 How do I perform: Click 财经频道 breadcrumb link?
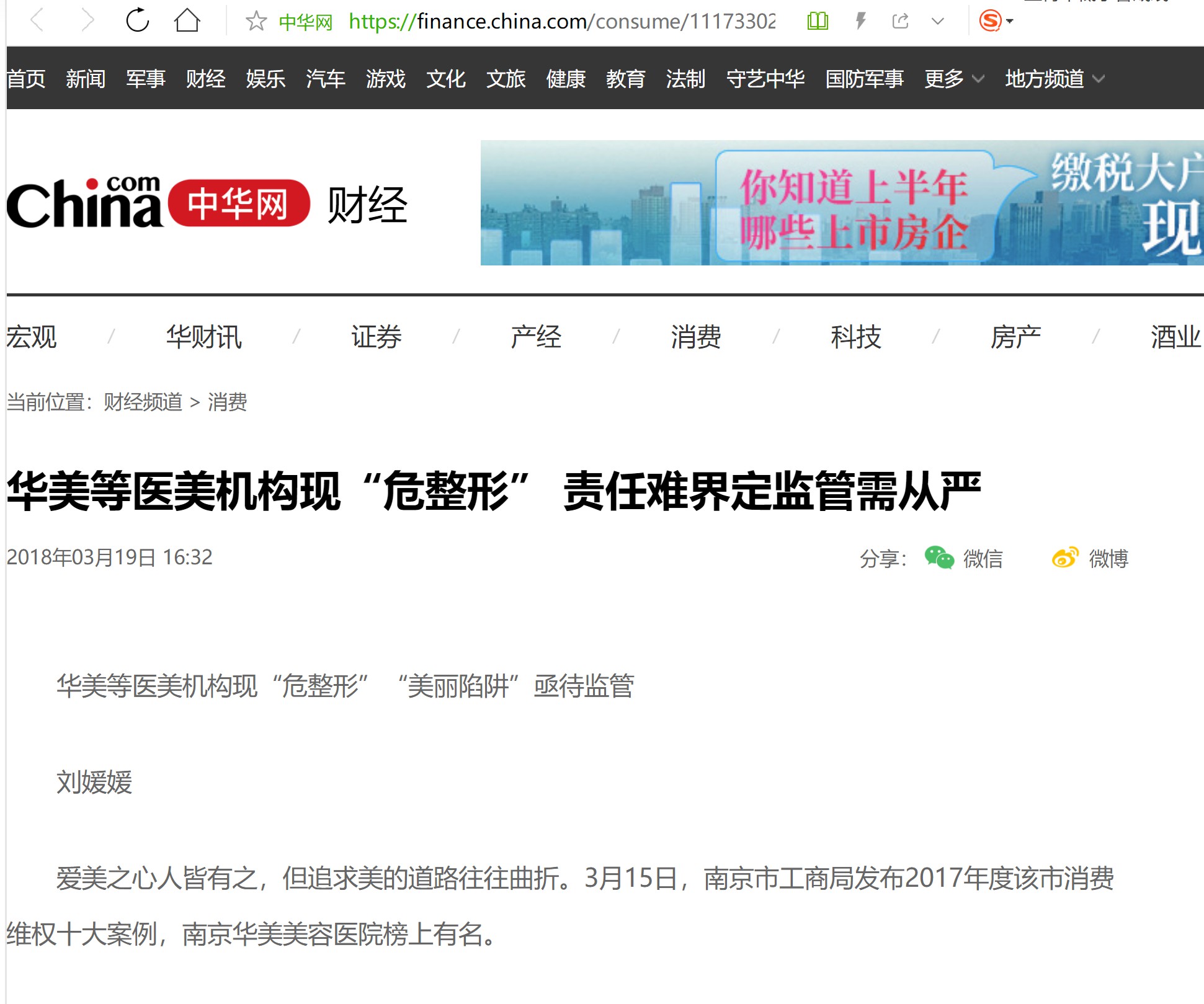(x=143, y=402)
